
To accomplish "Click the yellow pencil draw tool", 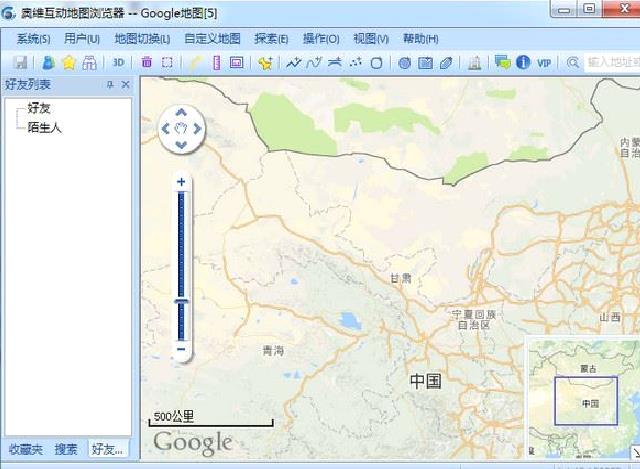I will pyautogui.click(x=196, y=62).
